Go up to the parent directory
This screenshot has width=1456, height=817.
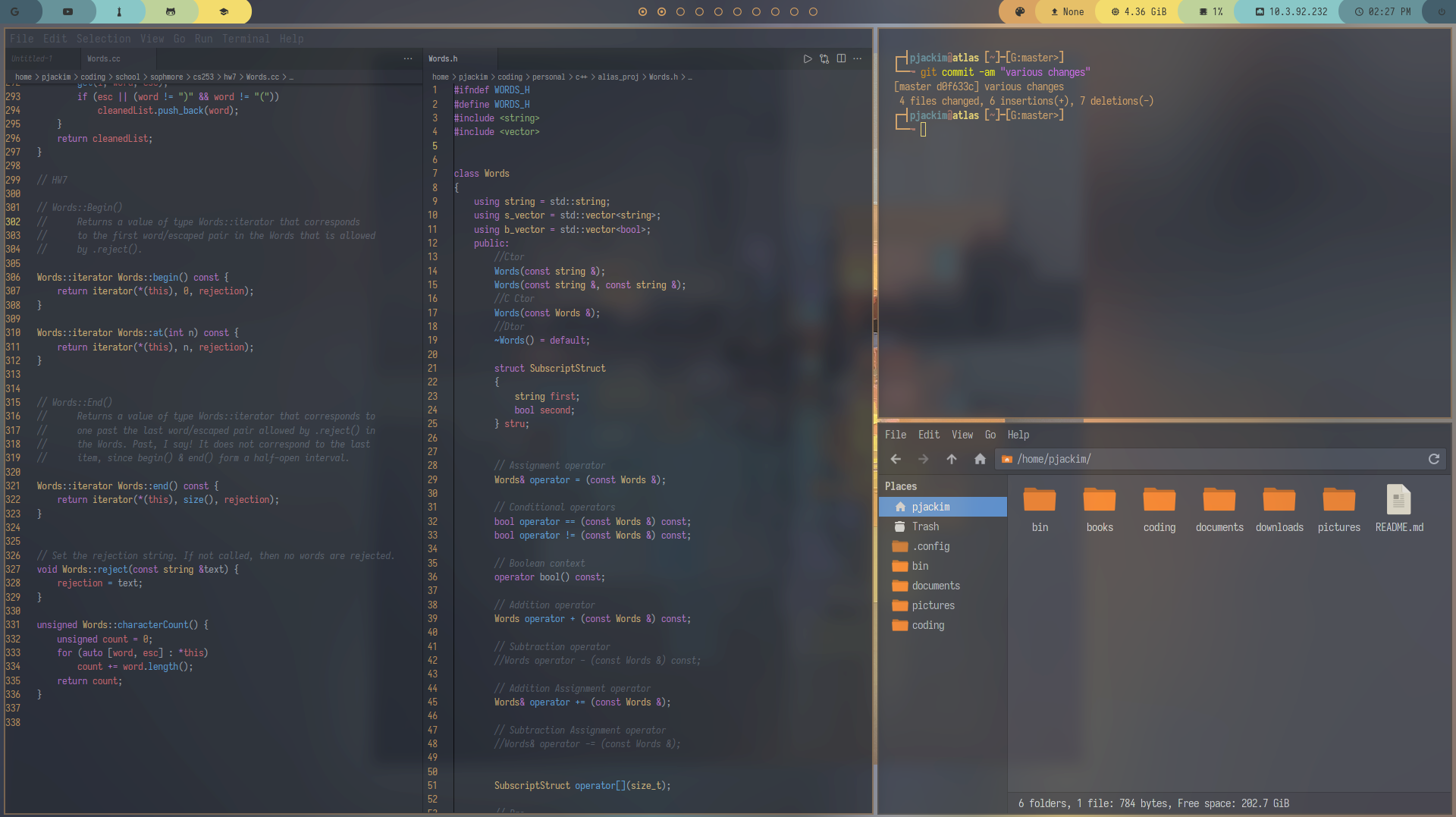952,459
